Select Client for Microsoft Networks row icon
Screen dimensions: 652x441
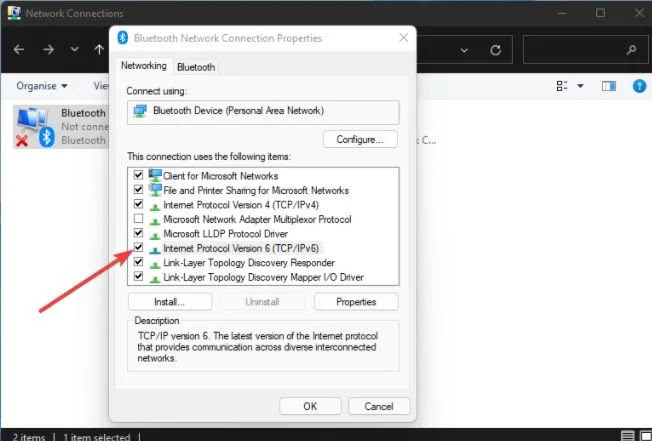155,175
